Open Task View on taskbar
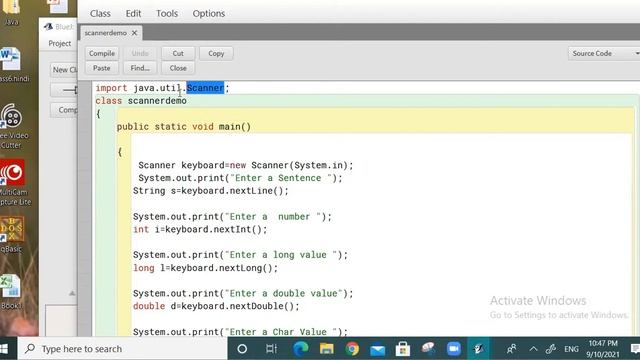Image resolution: width=640 pixels, height=360 pixels. pyautogui.click(x=271, y=349)
